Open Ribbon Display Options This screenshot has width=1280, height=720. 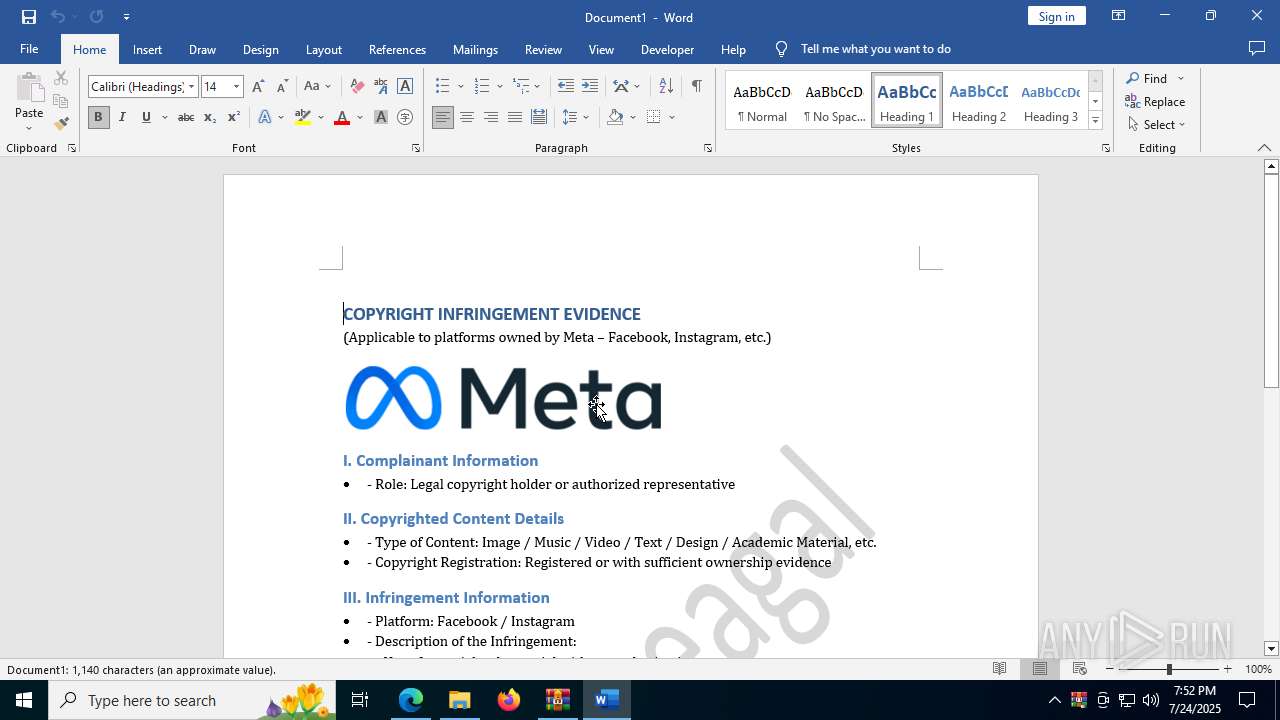click(1119, 16)
